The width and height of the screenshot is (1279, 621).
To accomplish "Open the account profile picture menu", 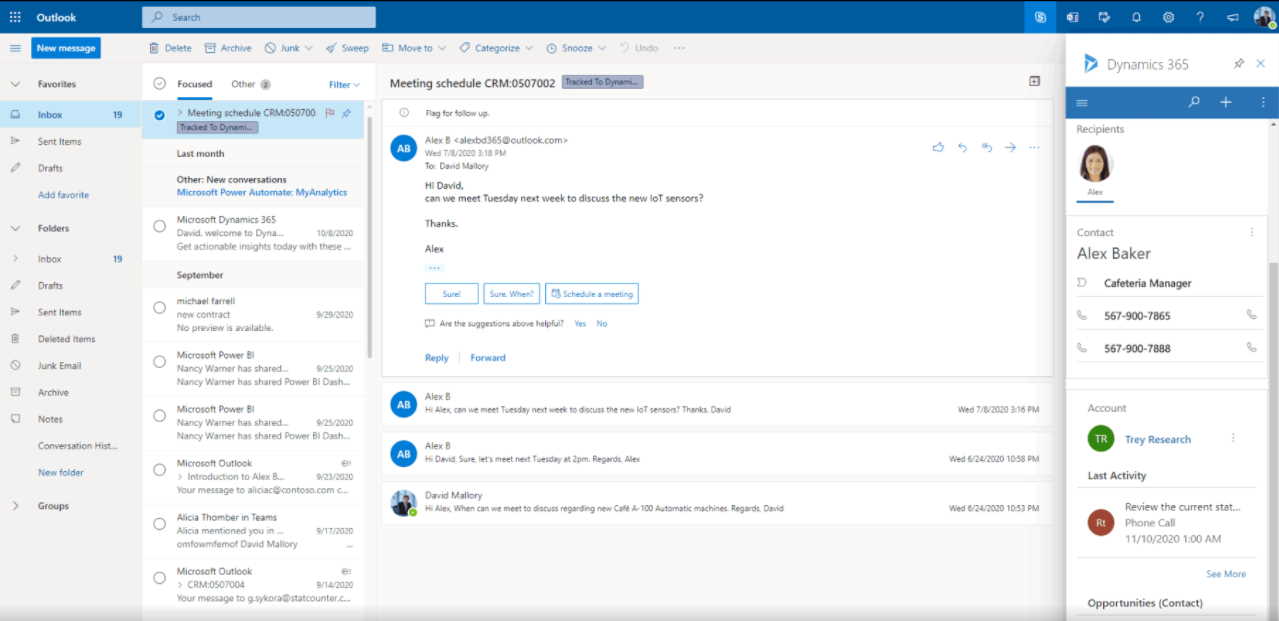I will [1264, 17].
